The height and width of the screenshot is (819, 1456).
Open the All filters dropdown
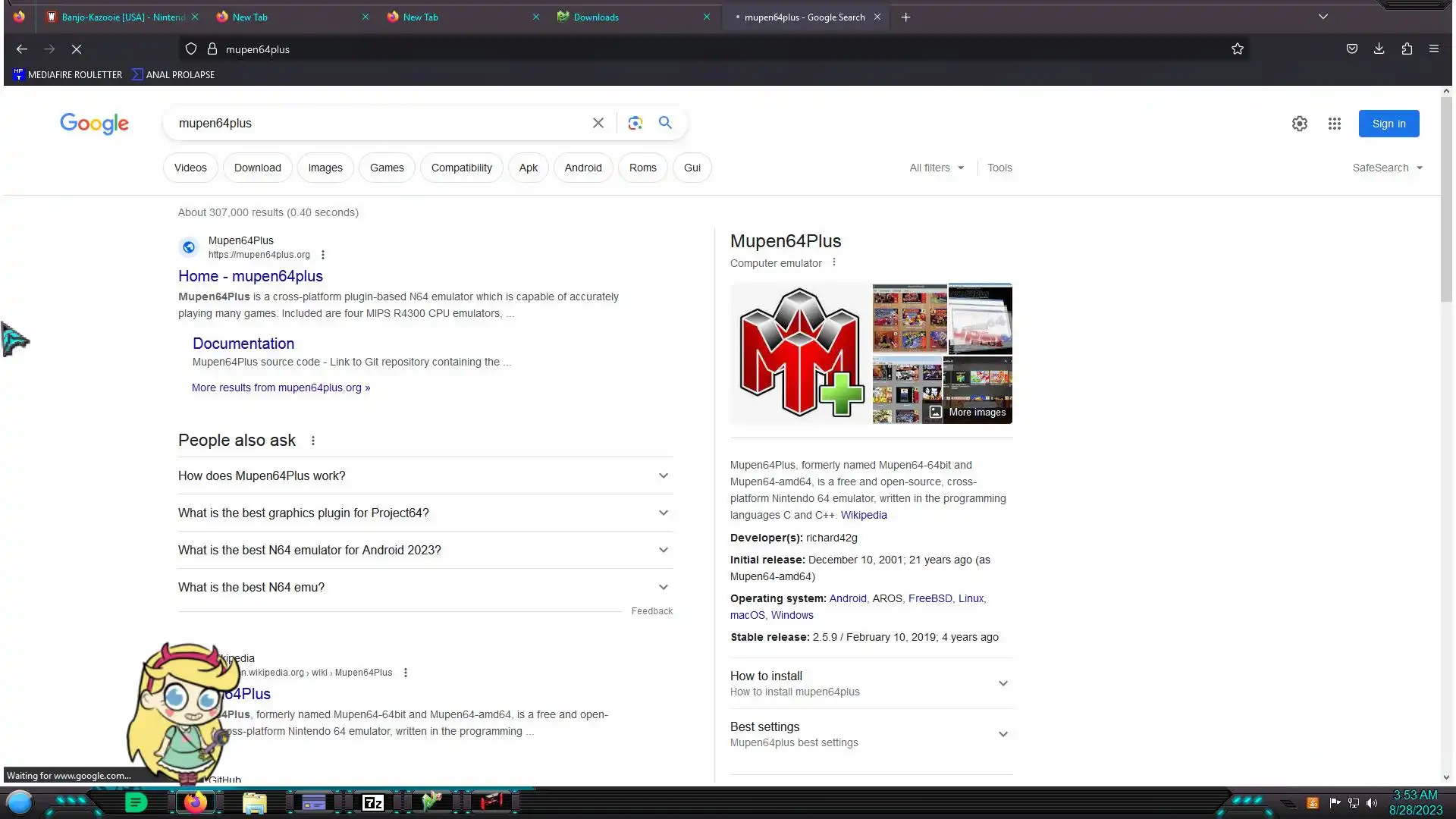(936, 168)
